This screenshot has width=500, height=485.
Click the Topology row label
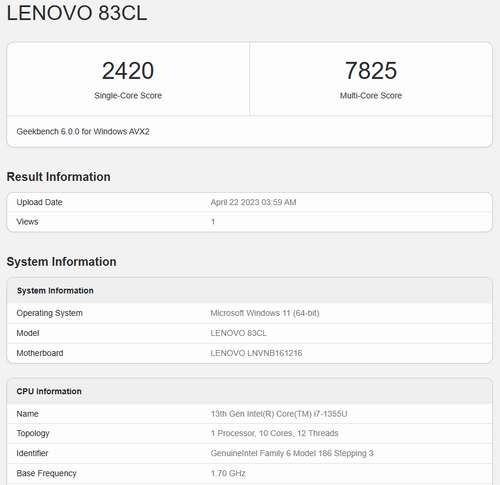33,433
